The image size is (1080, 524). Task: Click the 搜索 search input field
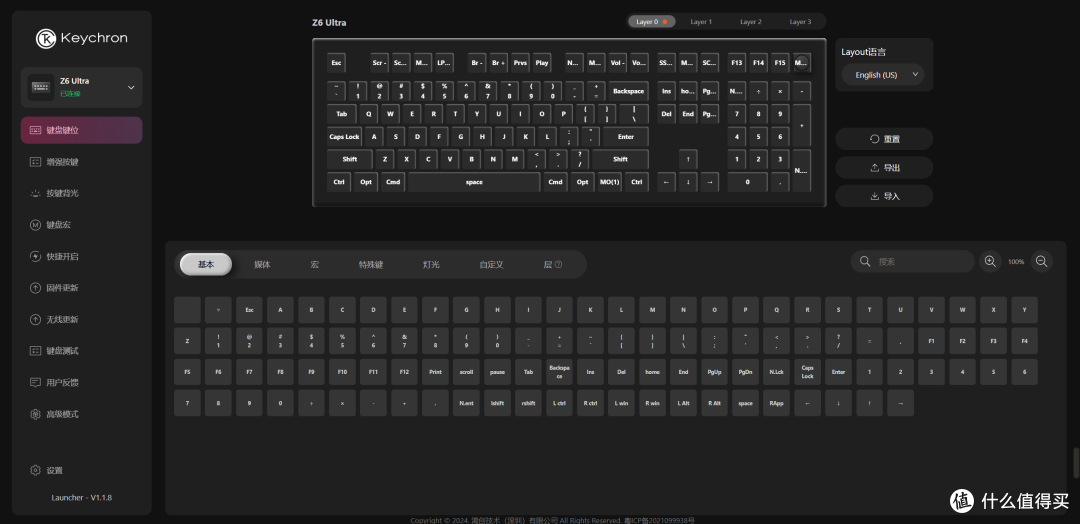pos(913,262)
